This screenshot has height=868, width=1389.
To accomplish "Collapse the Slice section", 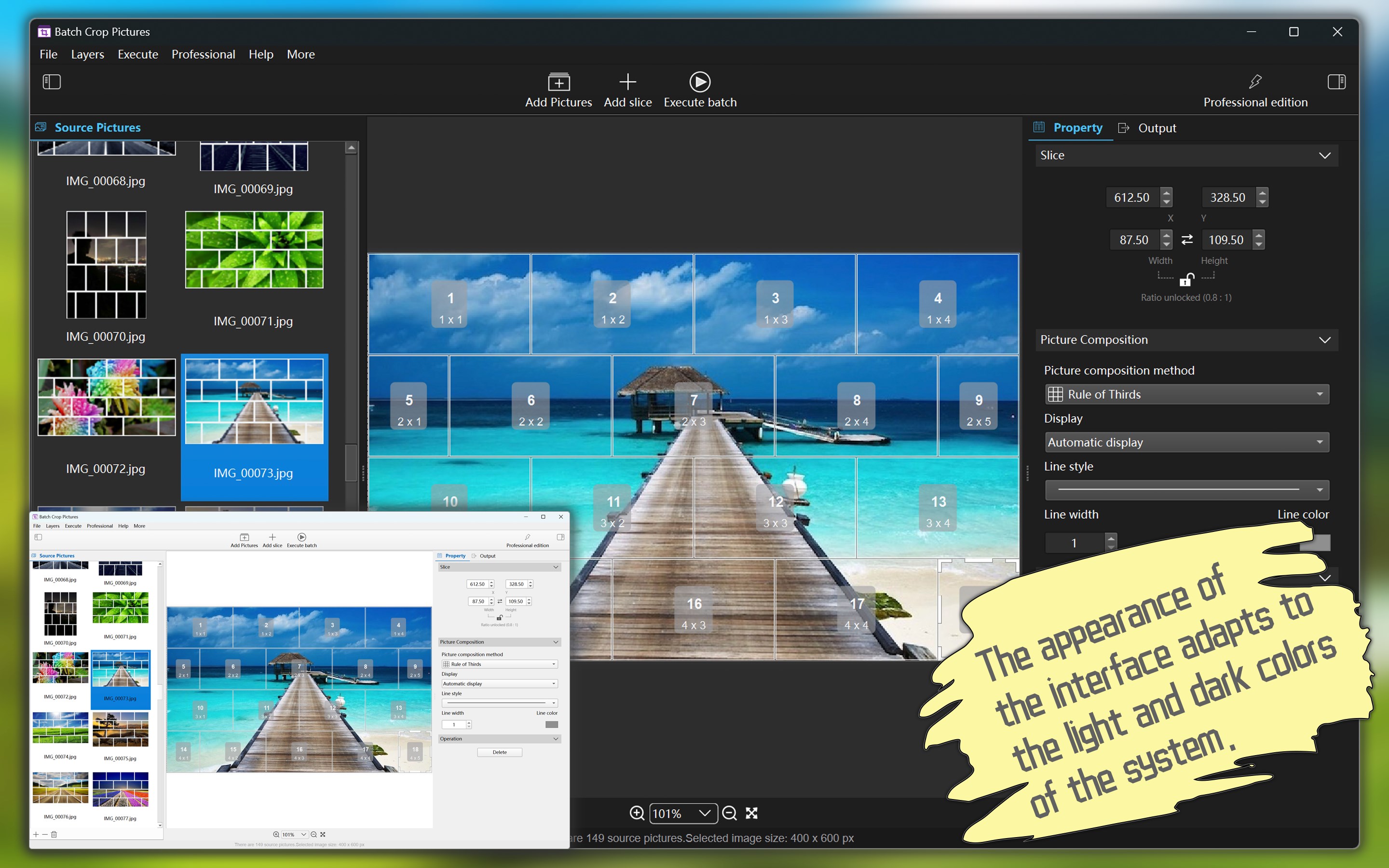I will click(x=1324, y=156).
